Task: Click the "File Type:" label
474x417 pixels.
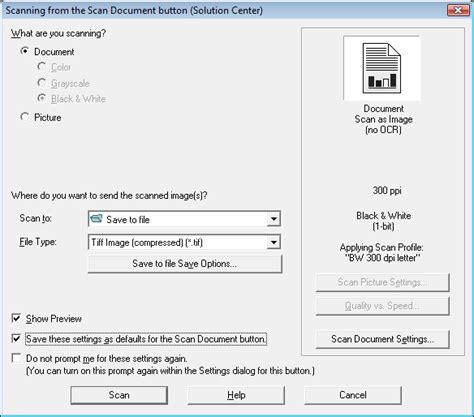Action: pos(38,242)
